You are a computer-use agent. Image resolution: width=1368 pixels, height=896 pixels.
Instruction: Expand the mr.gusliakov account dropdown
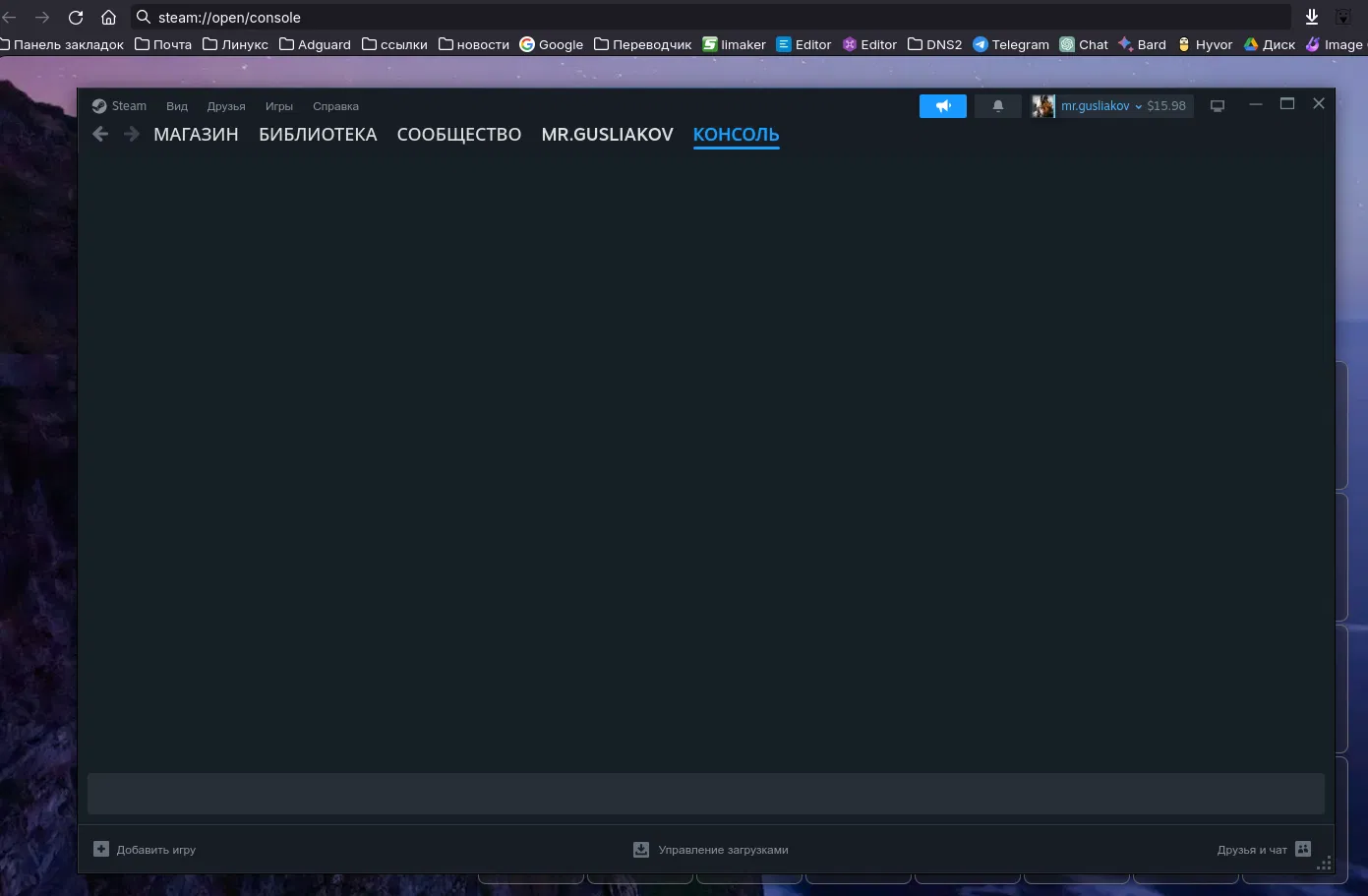pos(1101,106)
